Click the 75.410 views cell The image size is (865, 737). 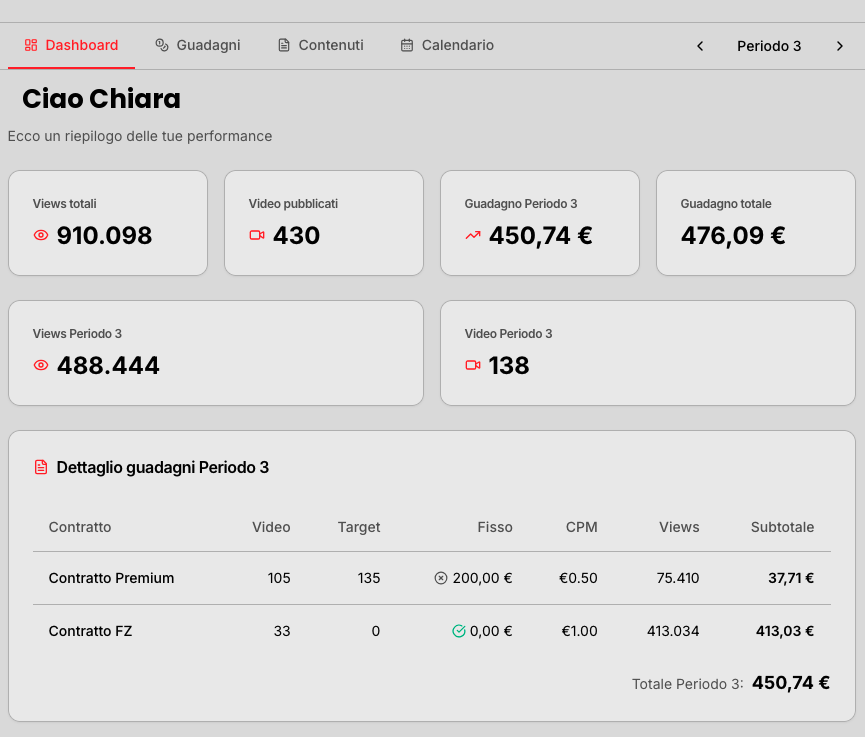[678, 578]
